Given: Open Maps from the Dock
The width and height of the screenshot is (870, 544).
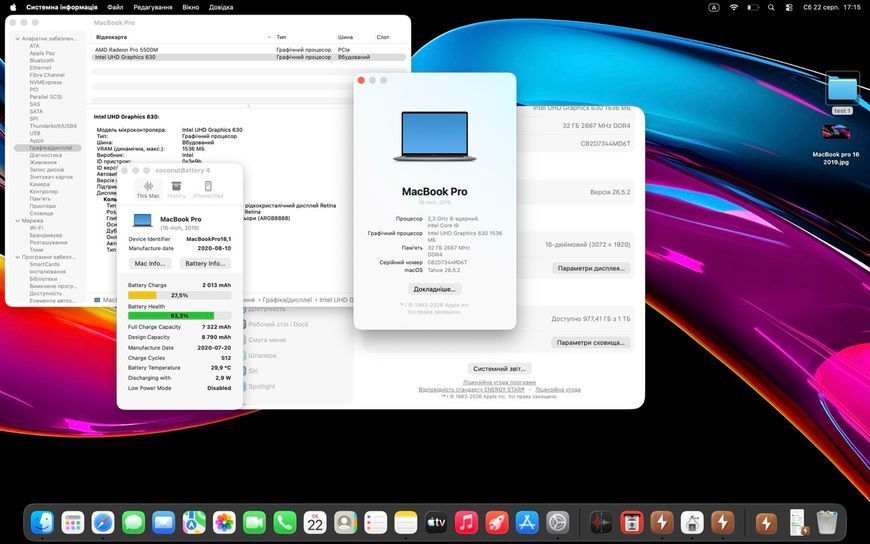Looking at the screenshot, I should coord(194,522).
